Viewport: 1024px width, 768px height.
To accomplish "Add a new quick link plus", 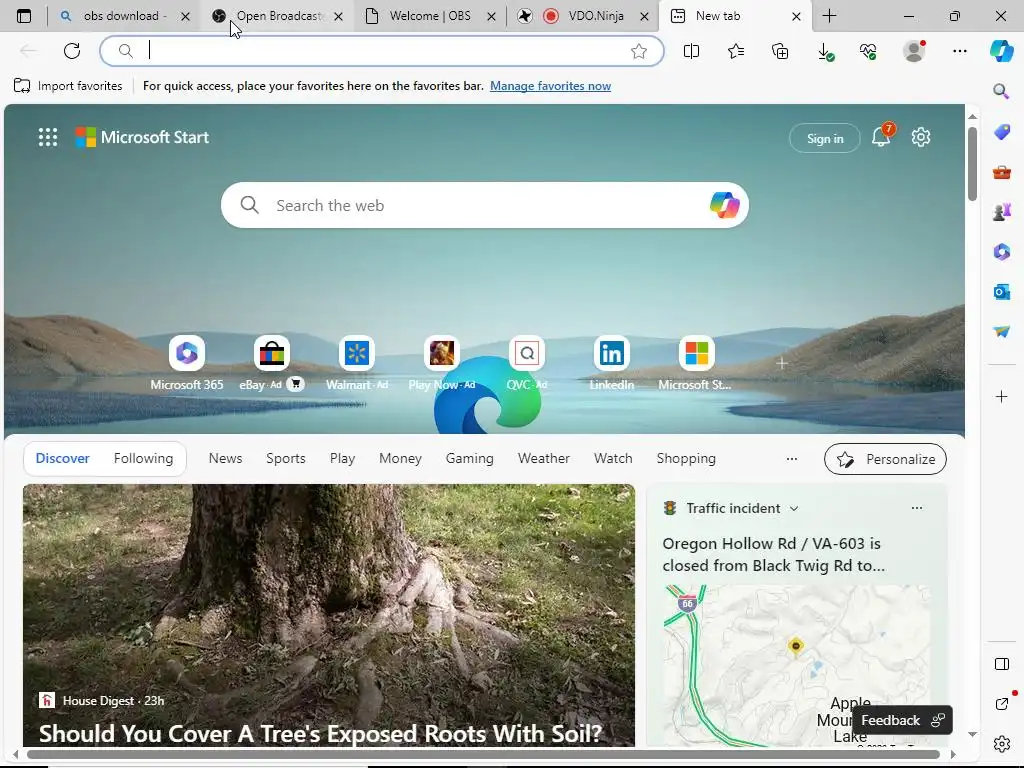I will click(x=782, y=363).
